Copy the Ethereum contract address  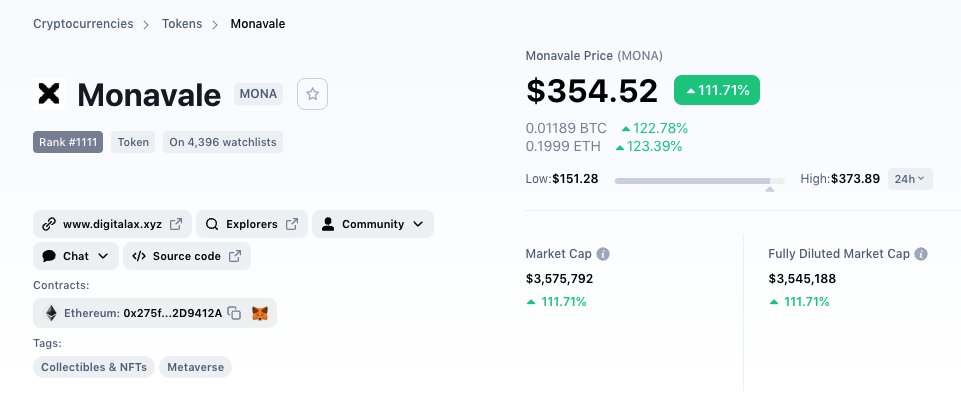[234, 313]
